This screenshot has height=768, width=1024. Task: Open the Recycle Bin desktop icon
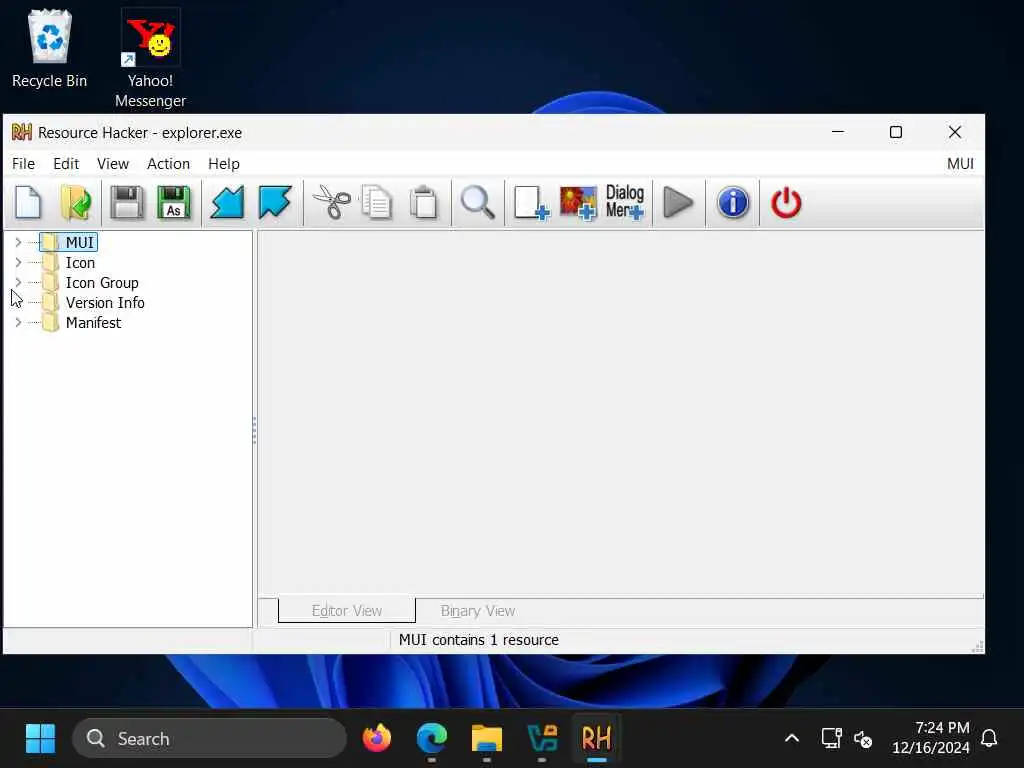coord(49,49)
